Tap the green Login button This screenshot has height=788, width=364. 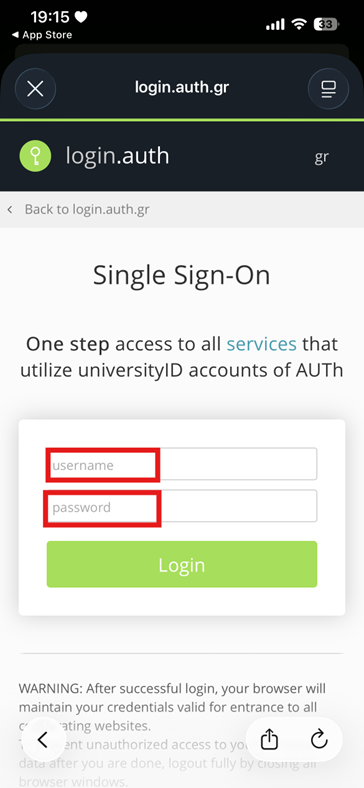(182, 564)
